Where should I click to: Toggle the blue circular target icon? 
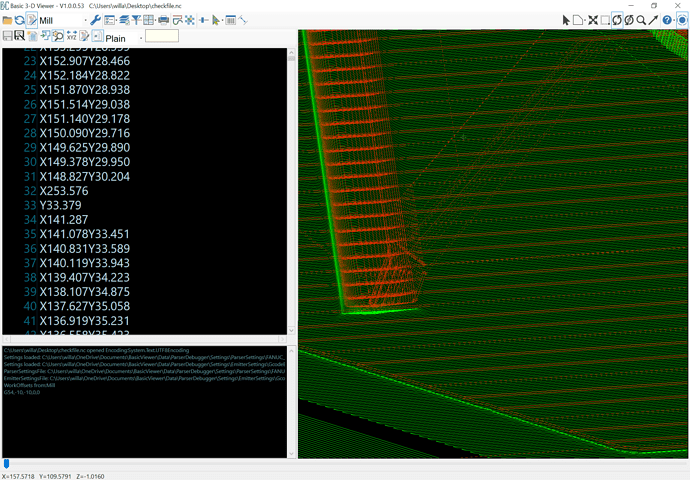682,20
